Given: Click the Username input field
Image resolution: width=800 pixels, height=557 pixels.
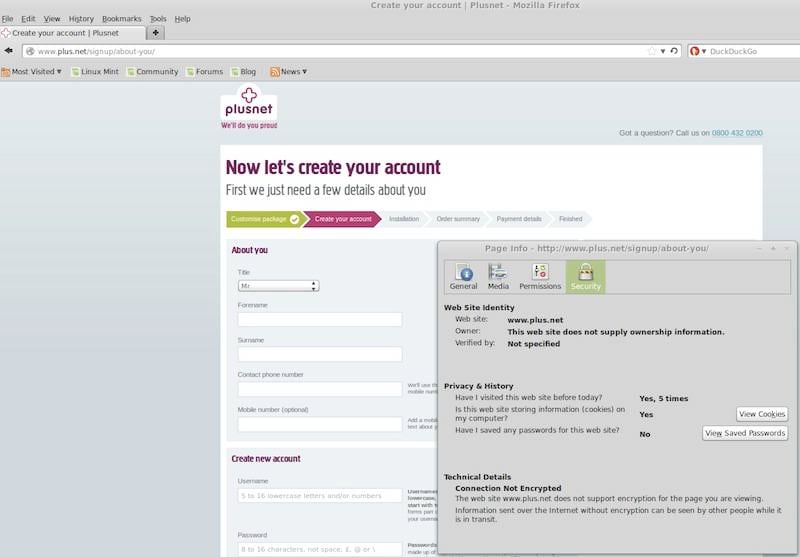Looking at the screenshot, I should coord(320,496).
